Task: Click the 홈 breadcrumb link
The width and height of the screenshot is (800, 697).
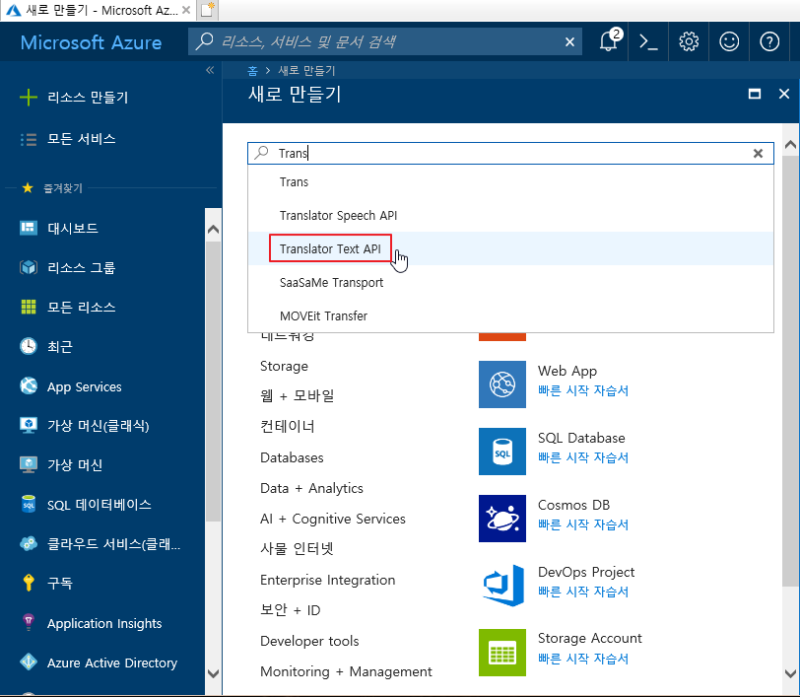Action: pos(253,70)
